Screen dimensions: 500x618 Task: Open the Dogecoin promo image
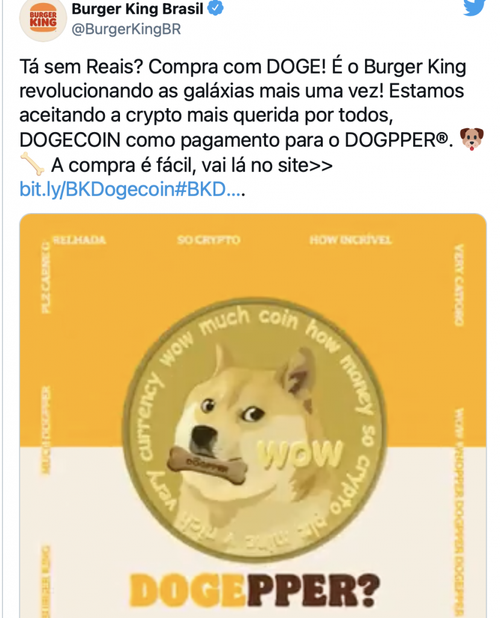[x=253, y=415]
